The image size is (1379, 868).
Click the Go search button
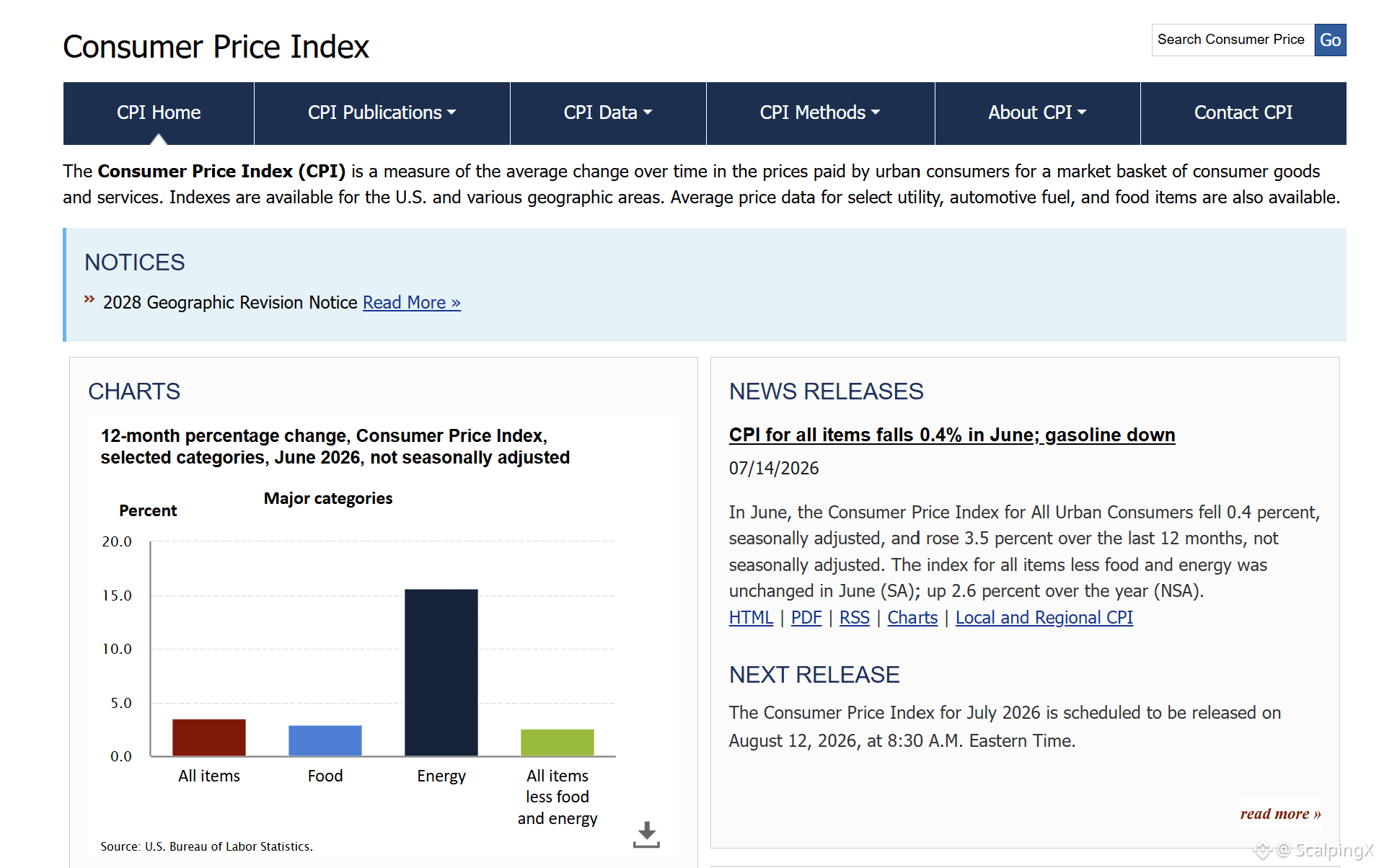[1330, 40]
